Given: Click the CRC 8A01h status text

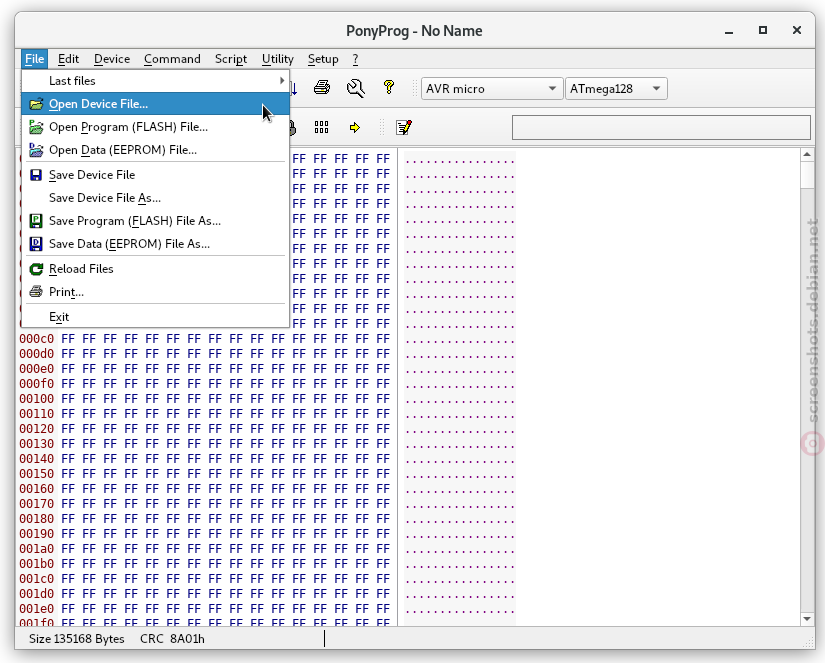Looking at the screenshot, I should coord(173,639).
